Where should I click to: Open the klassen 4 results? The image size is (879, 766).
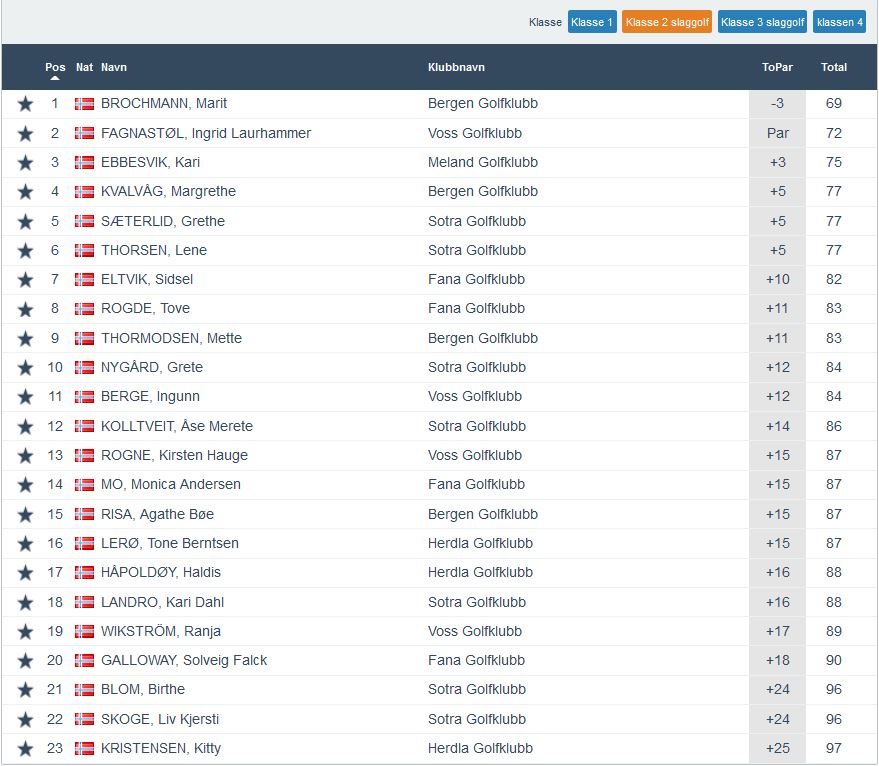[x=839, y=22]
